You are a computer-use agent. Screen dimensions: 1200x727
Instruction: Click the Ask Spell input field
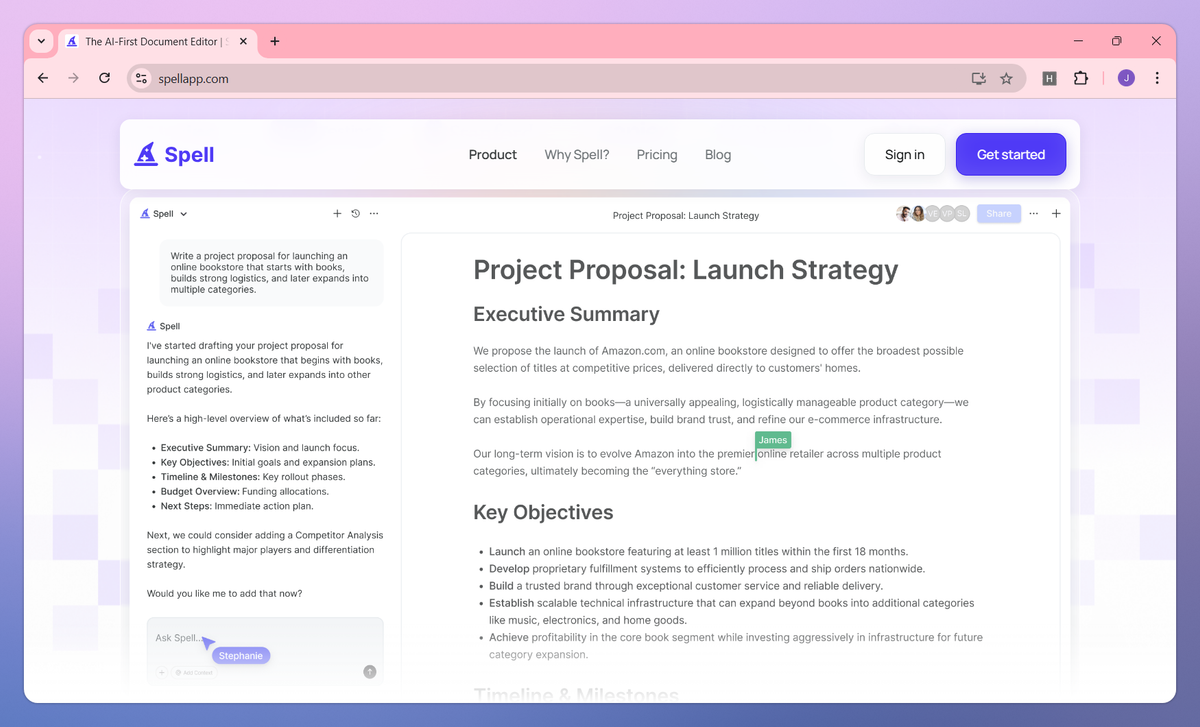click(265, 638)
